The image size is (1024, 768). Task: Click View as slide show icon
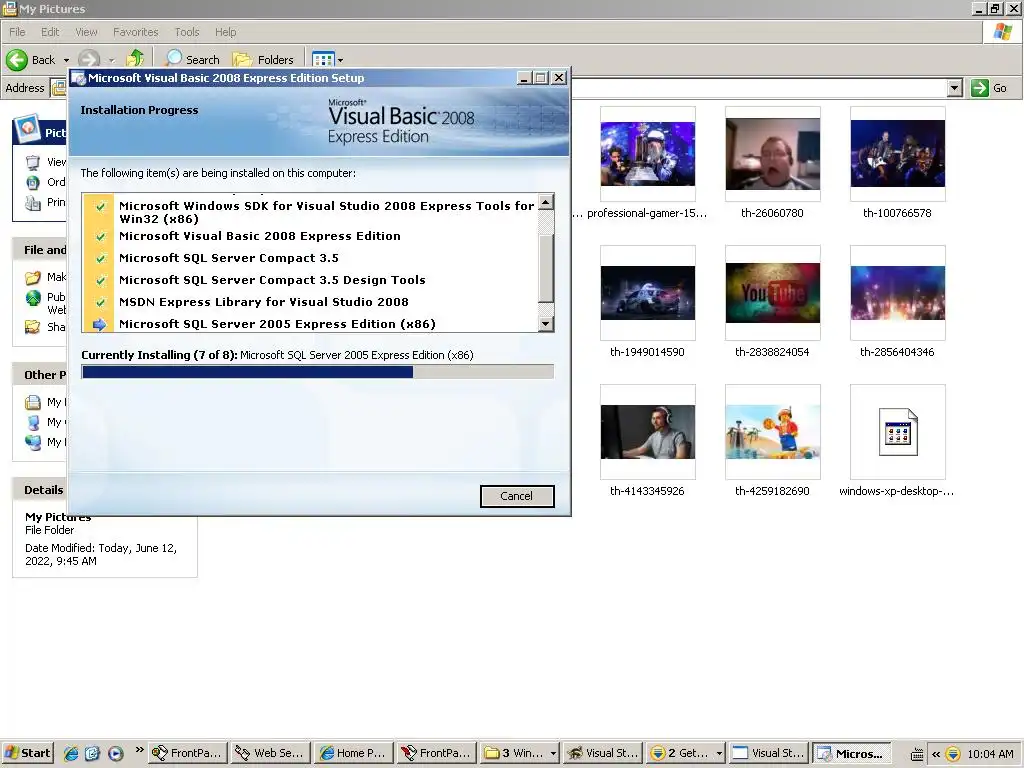(33, 162)
